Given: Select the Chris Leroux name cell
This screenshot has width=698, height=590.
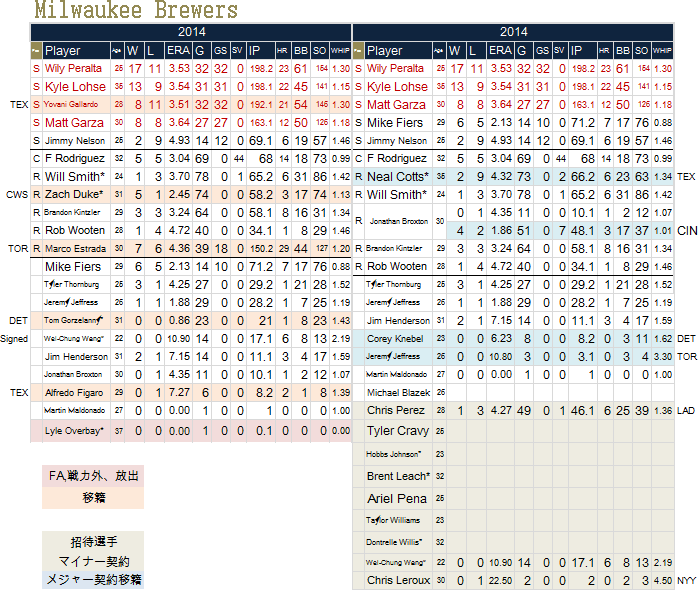Looking at the screenshot, I should coord(398,581).
